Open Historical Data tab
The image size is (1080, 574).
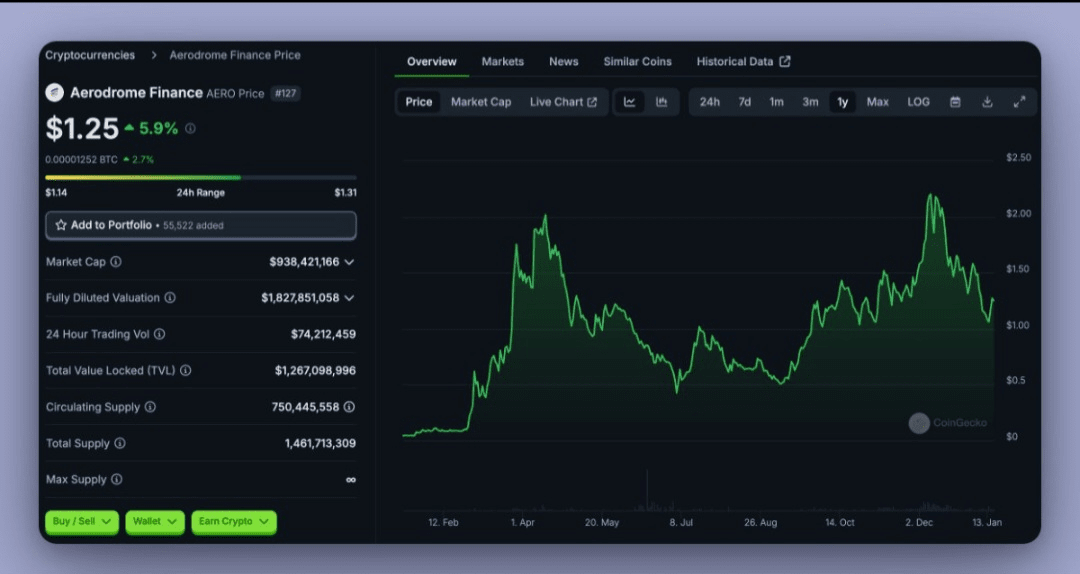pyautogui.click(x=743, y=61)
